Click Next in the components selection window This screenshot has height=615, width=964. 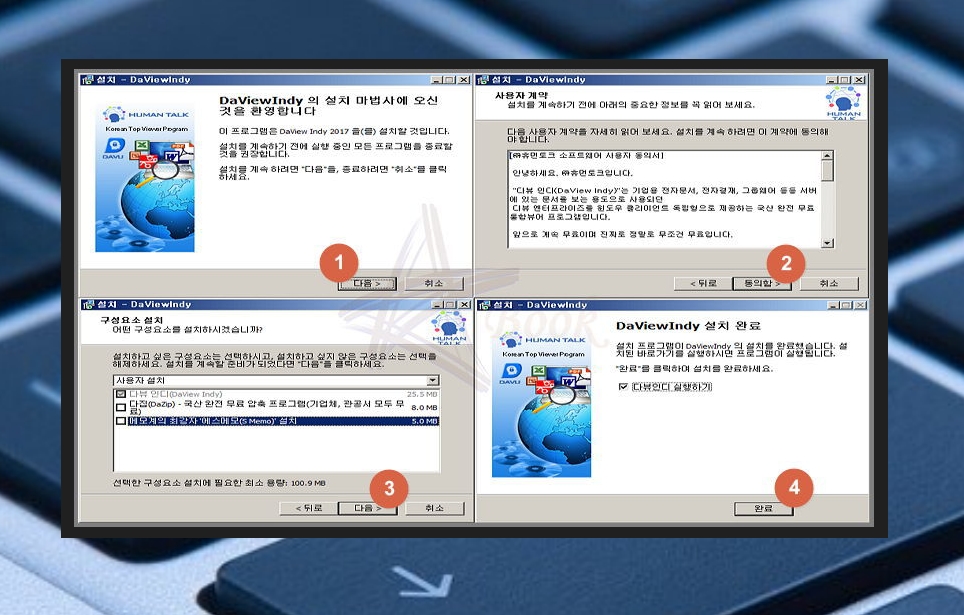[368, 509]
